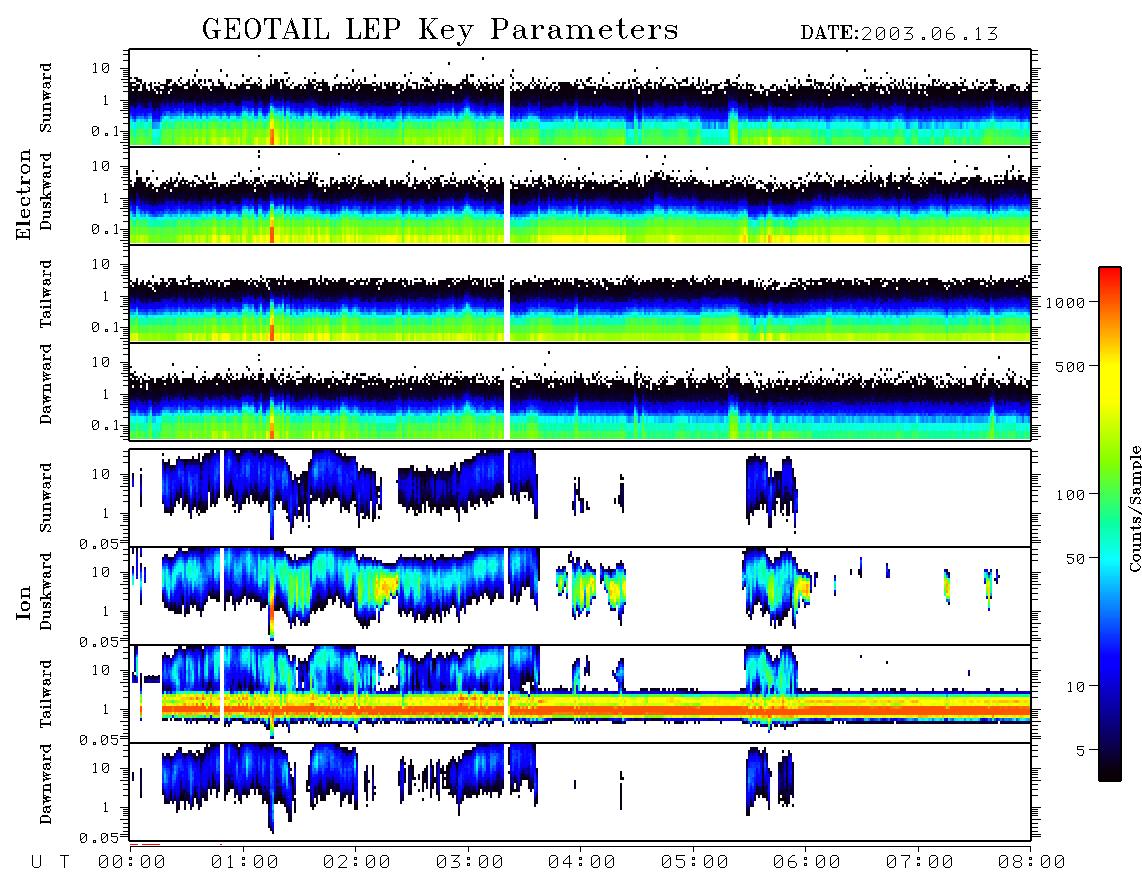Click the vertical "Electron" group label
1142x880 pixels.
(24, 194)
